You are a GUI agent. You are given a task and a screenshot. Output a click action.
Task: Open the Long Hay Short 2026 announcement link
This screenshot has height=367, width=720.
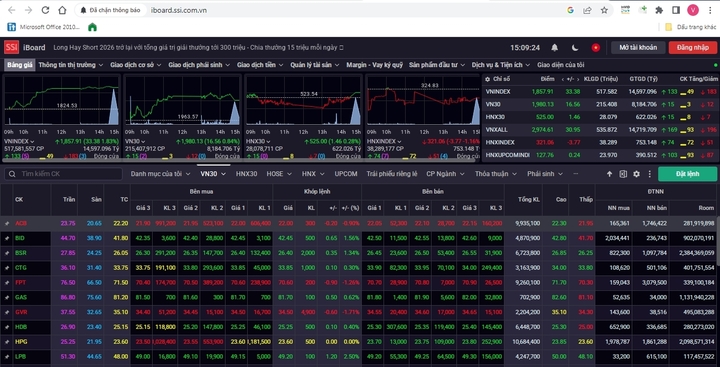[x=198, y=47]
